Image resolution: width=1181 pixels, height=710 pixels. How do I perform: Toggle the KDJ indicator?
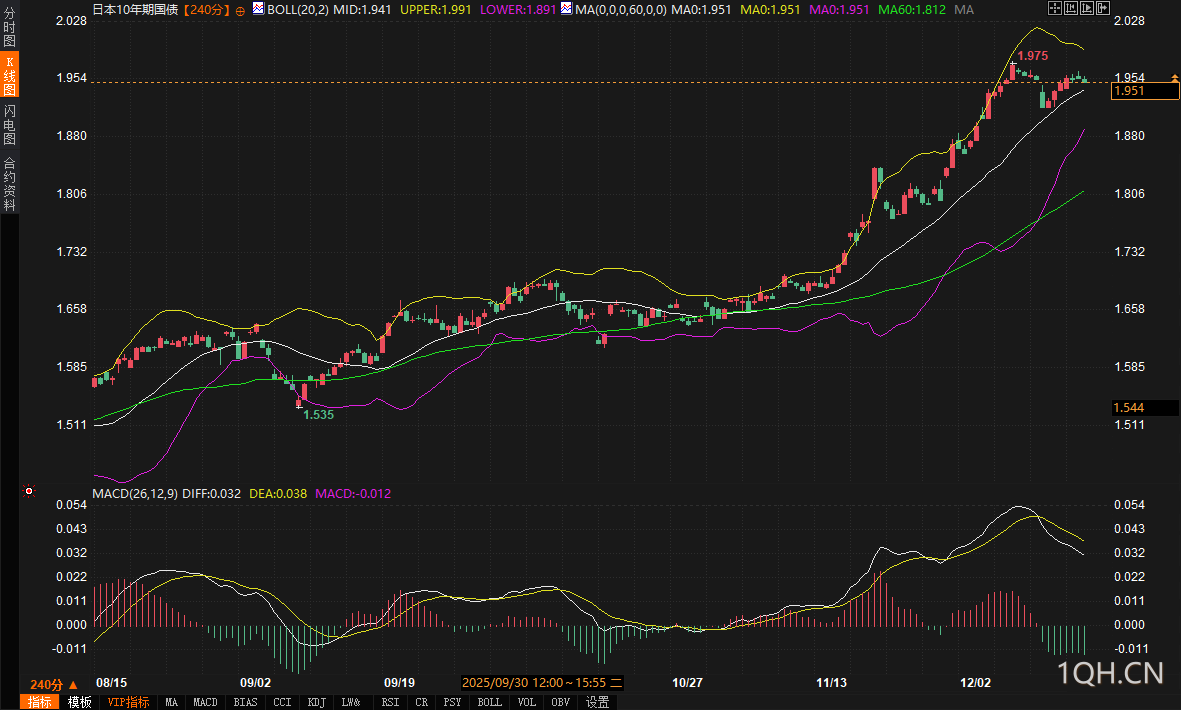point(317,702)
